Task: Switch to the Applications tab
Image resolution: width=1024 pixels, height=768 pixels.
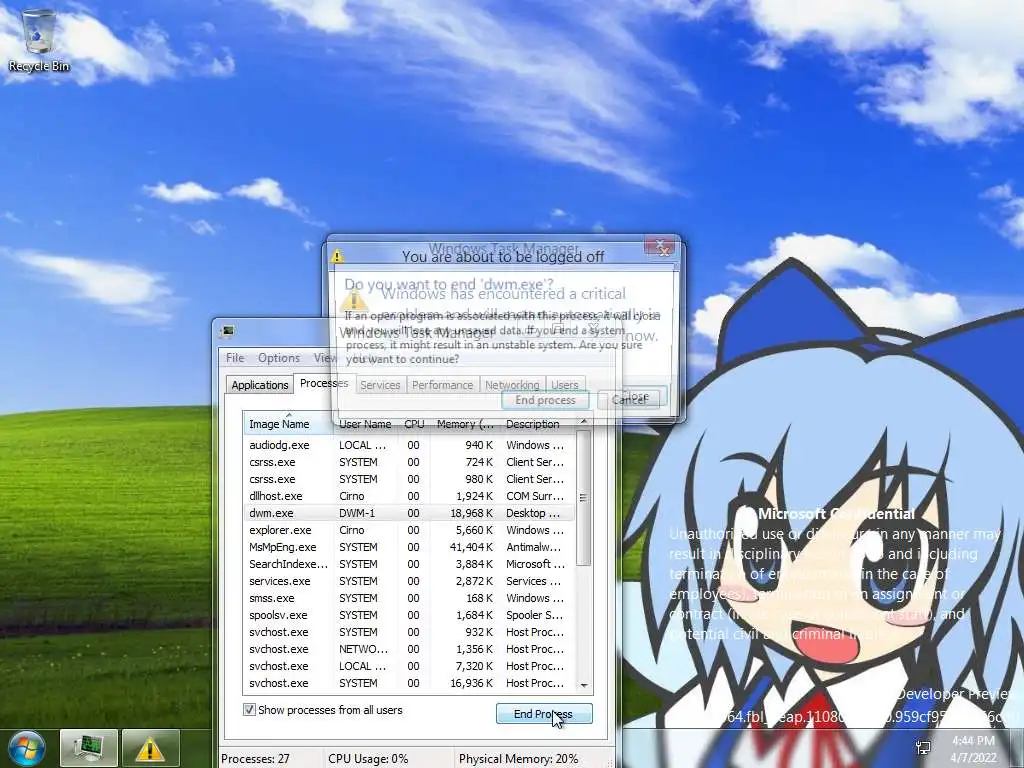Action: [259, 385]
